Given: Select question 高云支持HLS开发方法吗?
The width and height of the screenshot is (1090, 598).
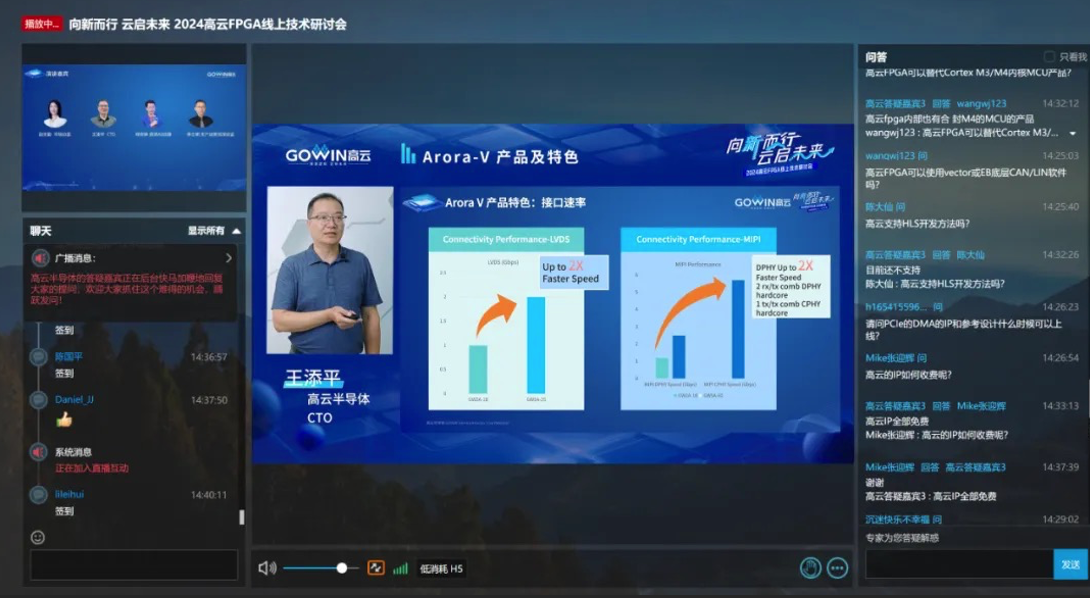Looking at the screenshot, I should pyautogui.click(x=917, y=224).
